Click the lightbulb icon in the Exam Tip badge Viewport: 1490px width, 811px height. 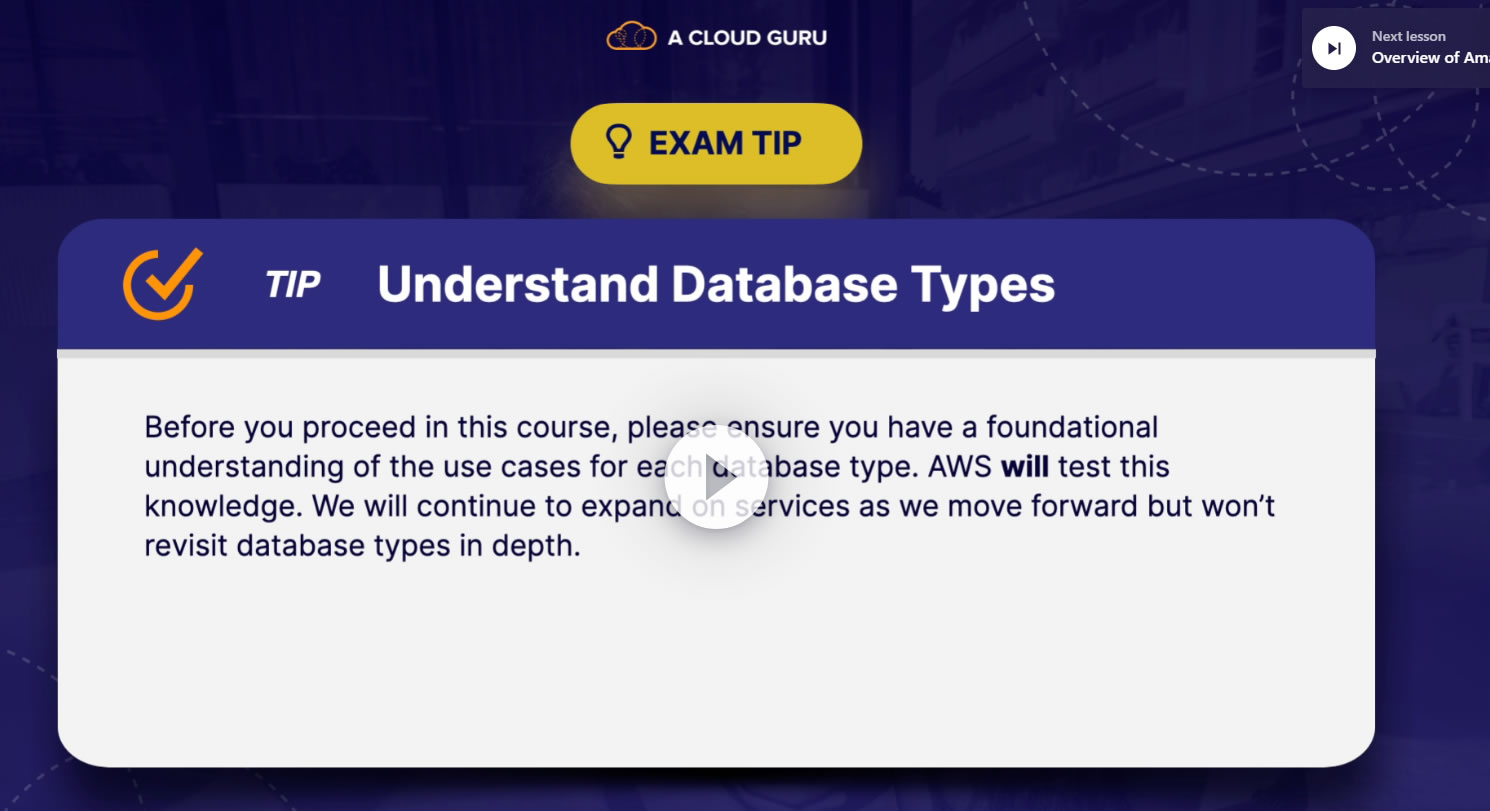(620, 143)
